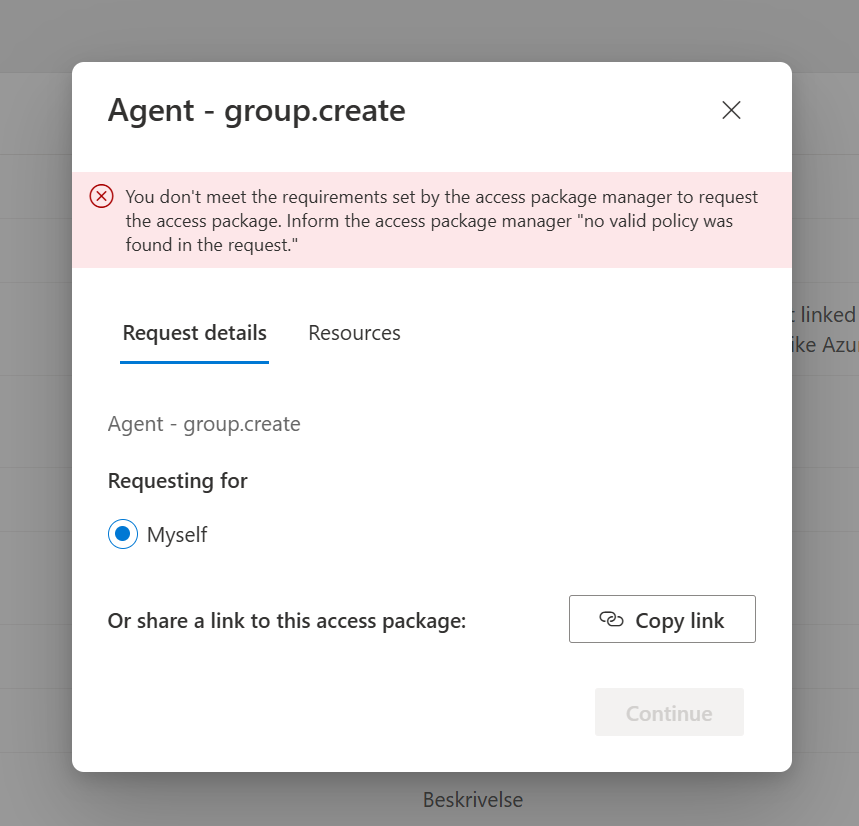Click the Beskrivelse text behind the dialog
The height and width of the screenshot is (826, 859).
[472, 800]
